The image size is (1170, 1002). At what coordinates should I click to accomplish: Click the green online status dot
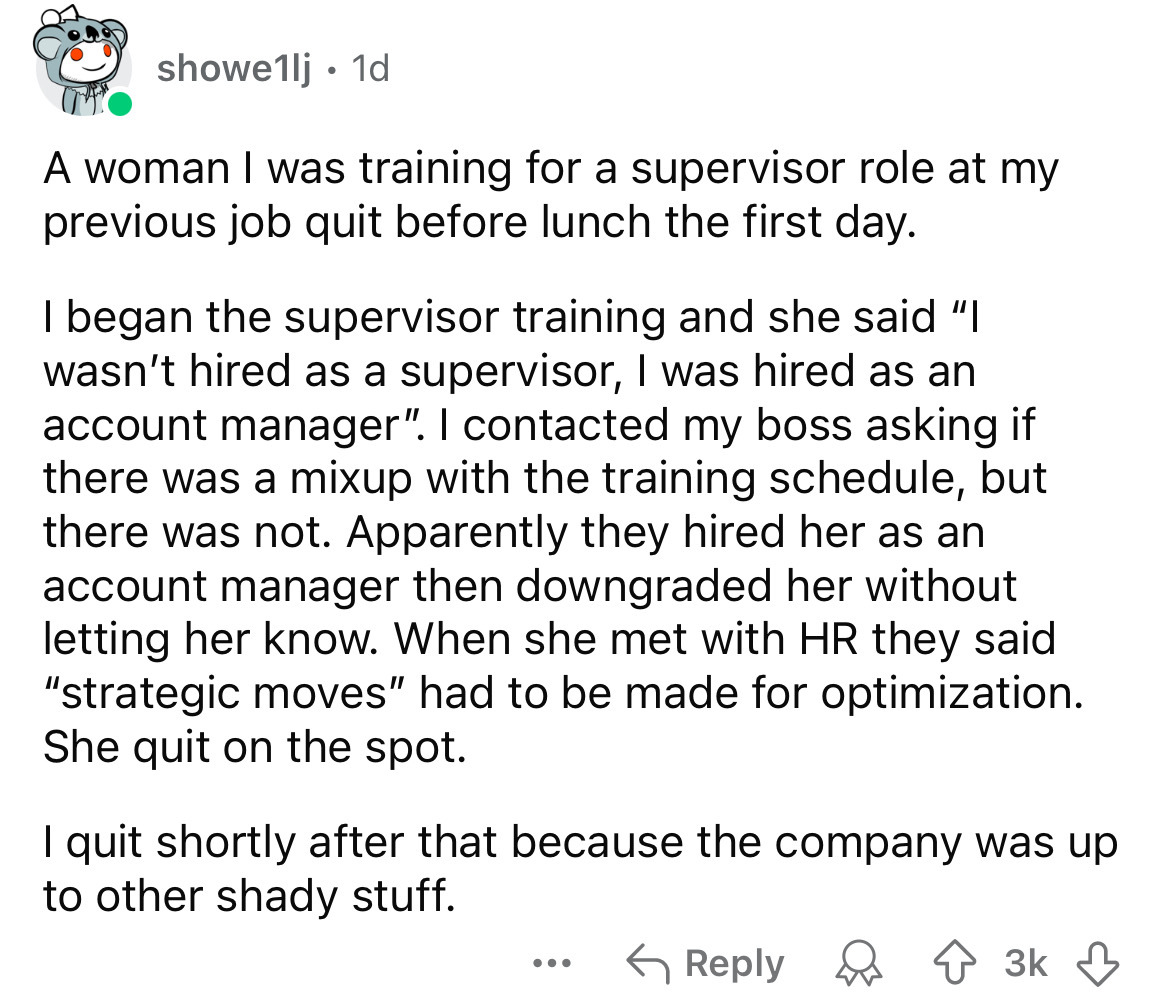pyautogui.click(x=121, y=104)
